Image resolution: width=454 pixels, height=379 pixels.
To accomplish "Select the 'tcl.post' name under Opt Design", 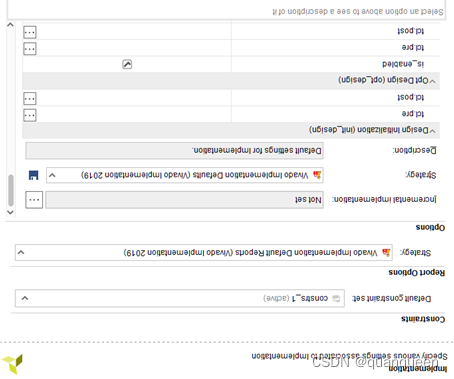I will pyautogui.click(x=411, y=31).
